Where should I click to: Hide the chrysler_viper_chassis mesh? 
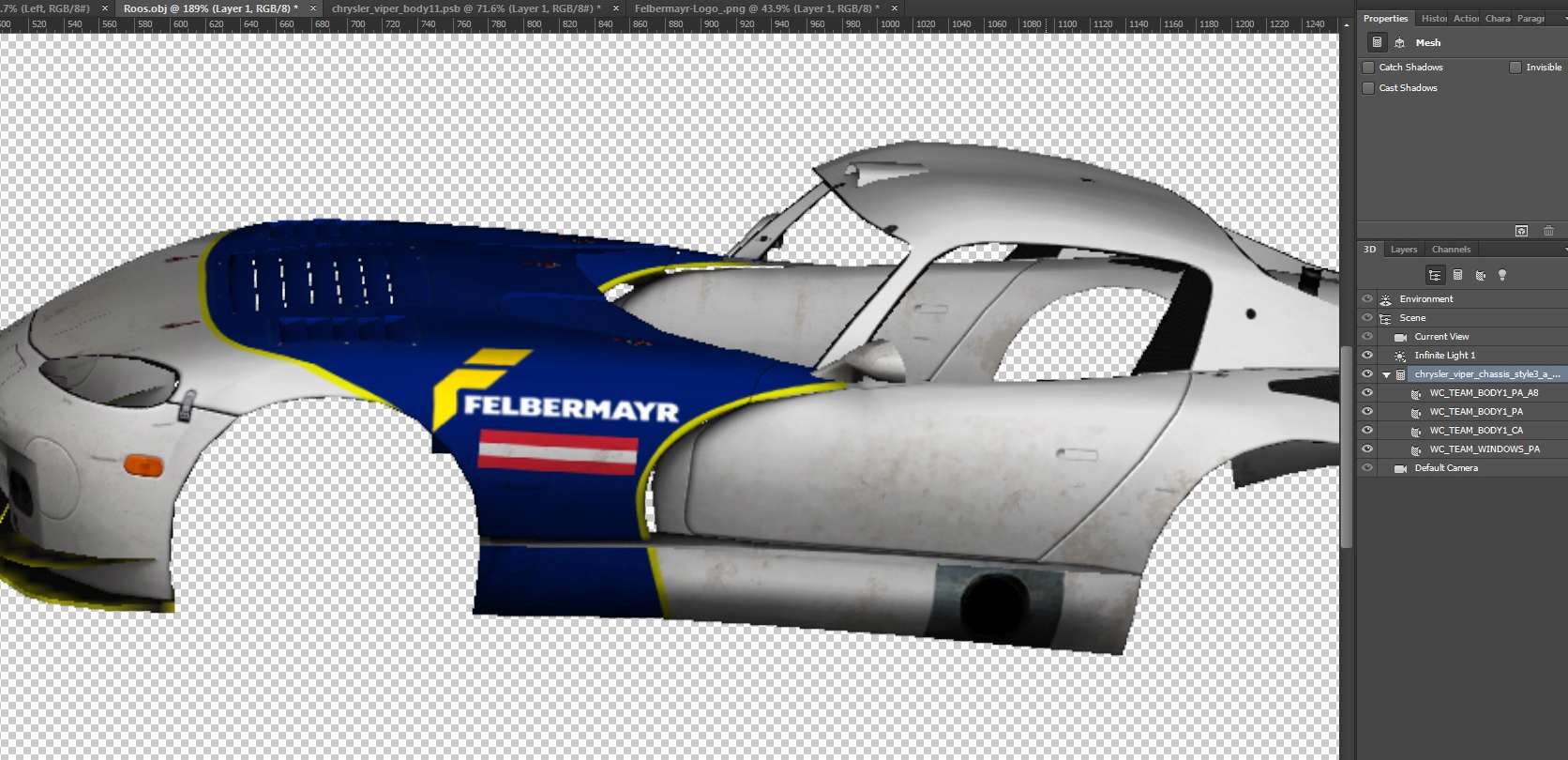1367,373
